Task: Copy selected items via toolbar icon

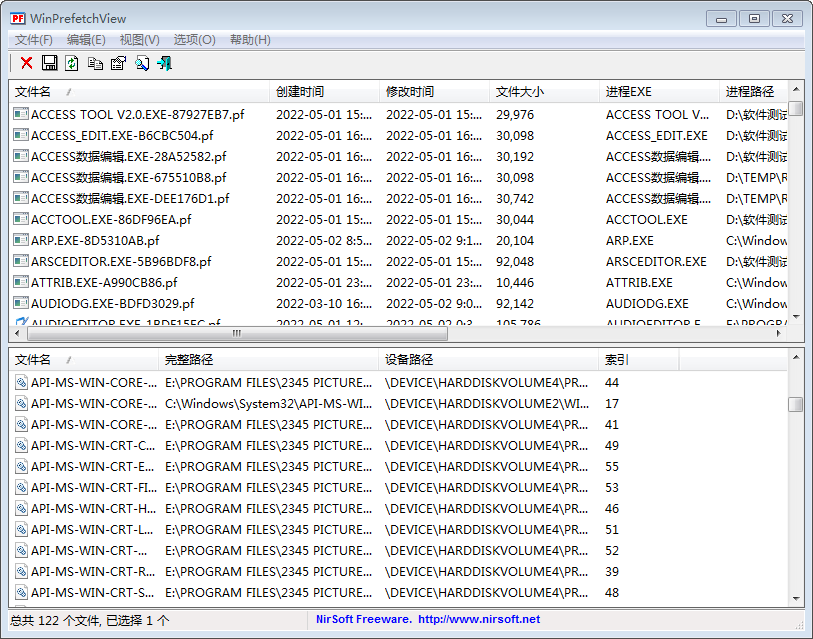Action: [95, 63]
